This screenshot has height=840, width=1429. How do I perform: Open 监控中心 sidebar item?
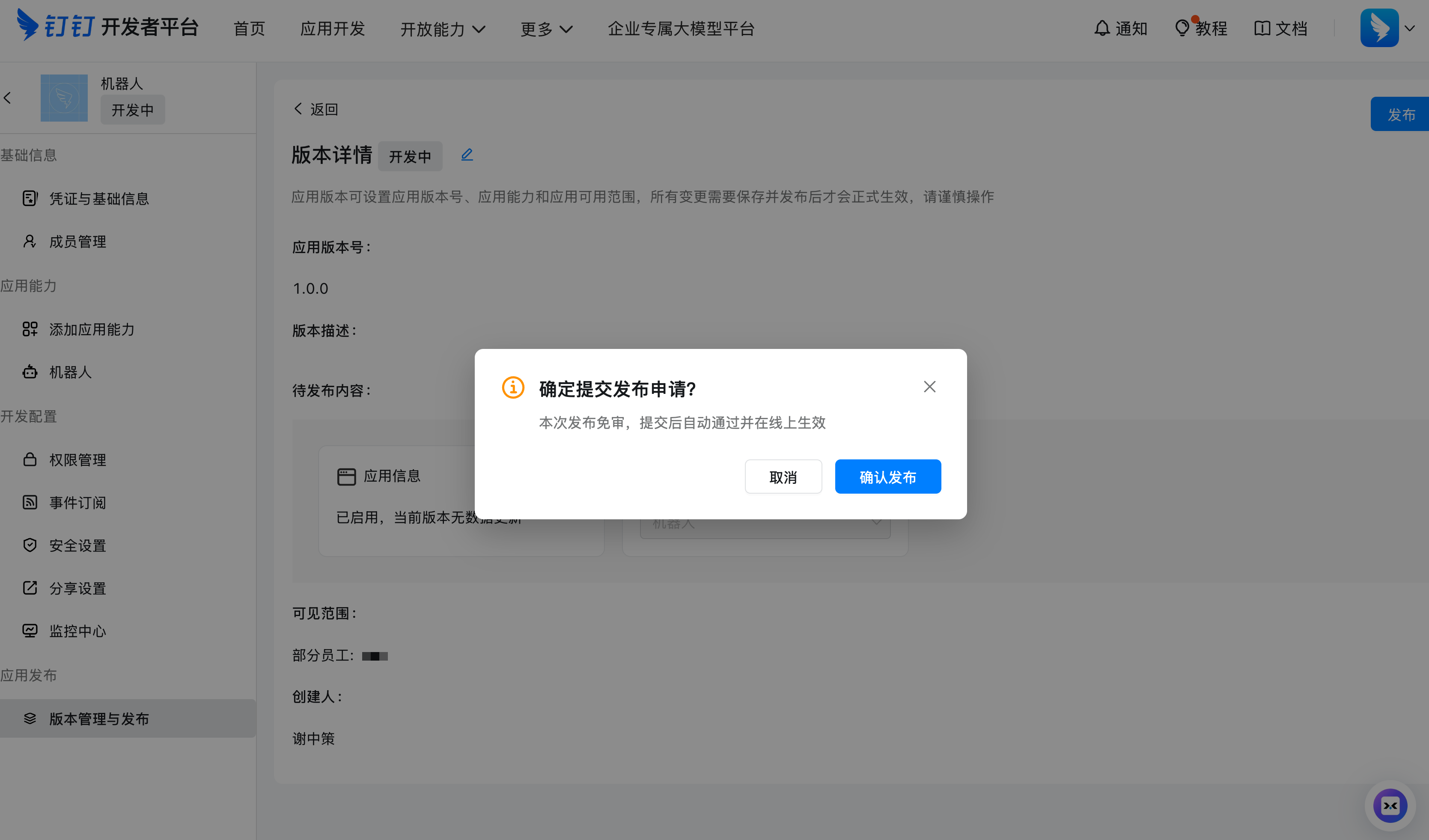[x=128, y=631]
